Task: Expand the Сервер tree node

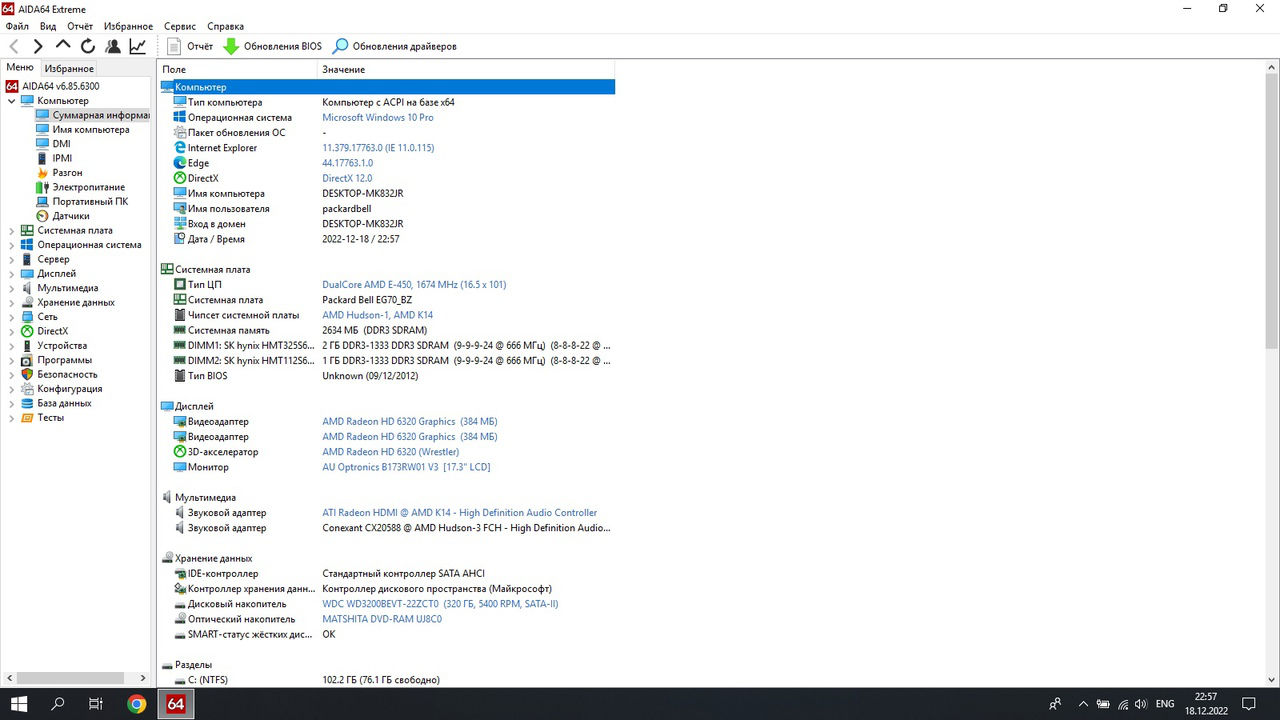Action: click(12, 259)
